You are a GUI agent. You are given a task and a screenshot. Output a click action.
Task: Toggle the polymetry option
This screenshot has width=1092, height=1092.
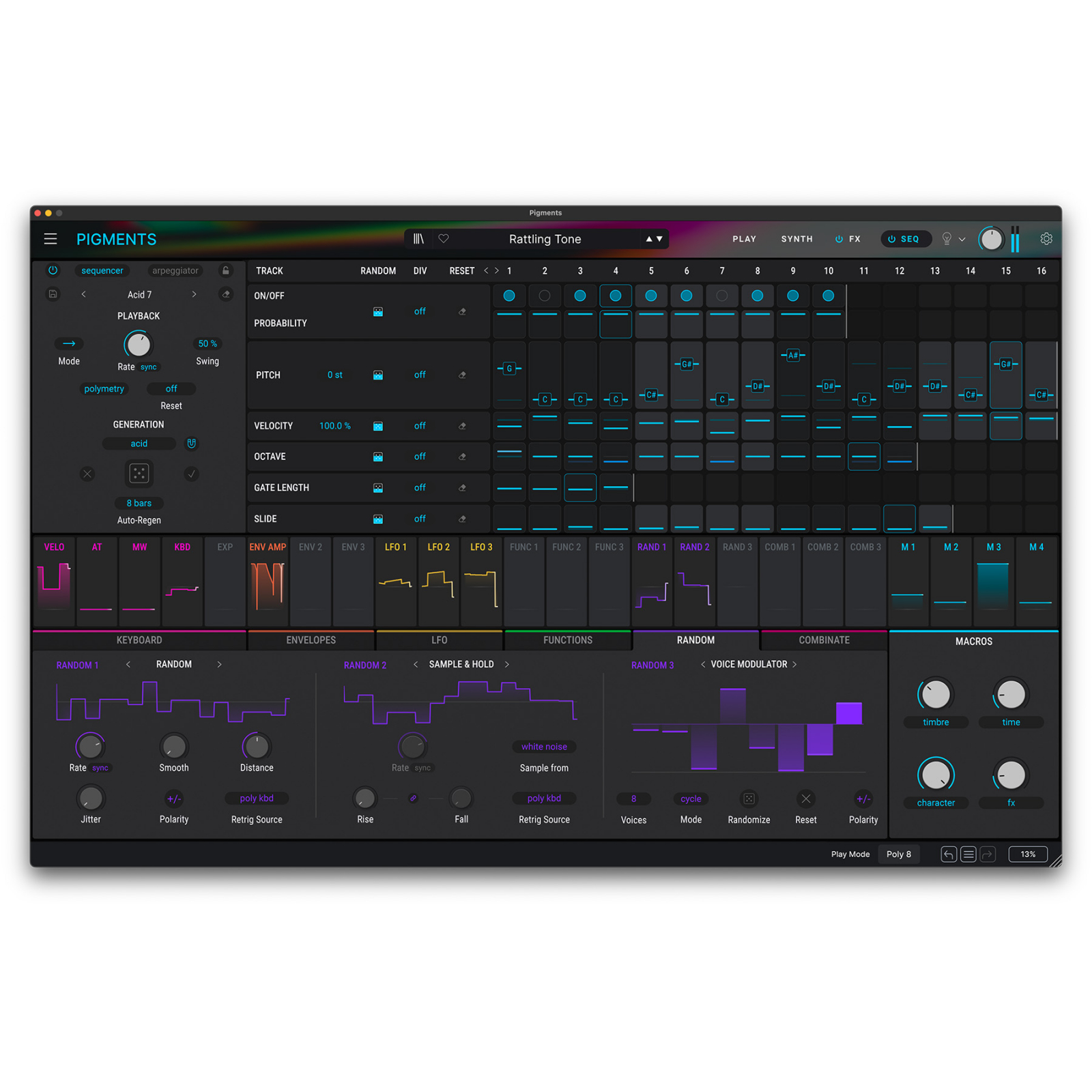(x=104, y=389)
